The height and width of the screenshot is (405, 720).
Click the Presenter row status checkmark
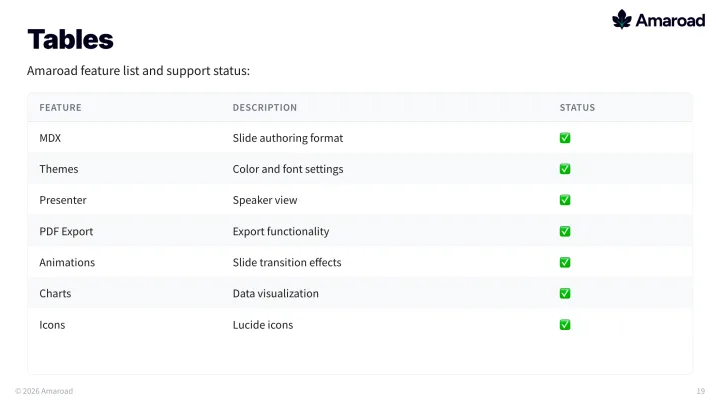pos(565,200)
